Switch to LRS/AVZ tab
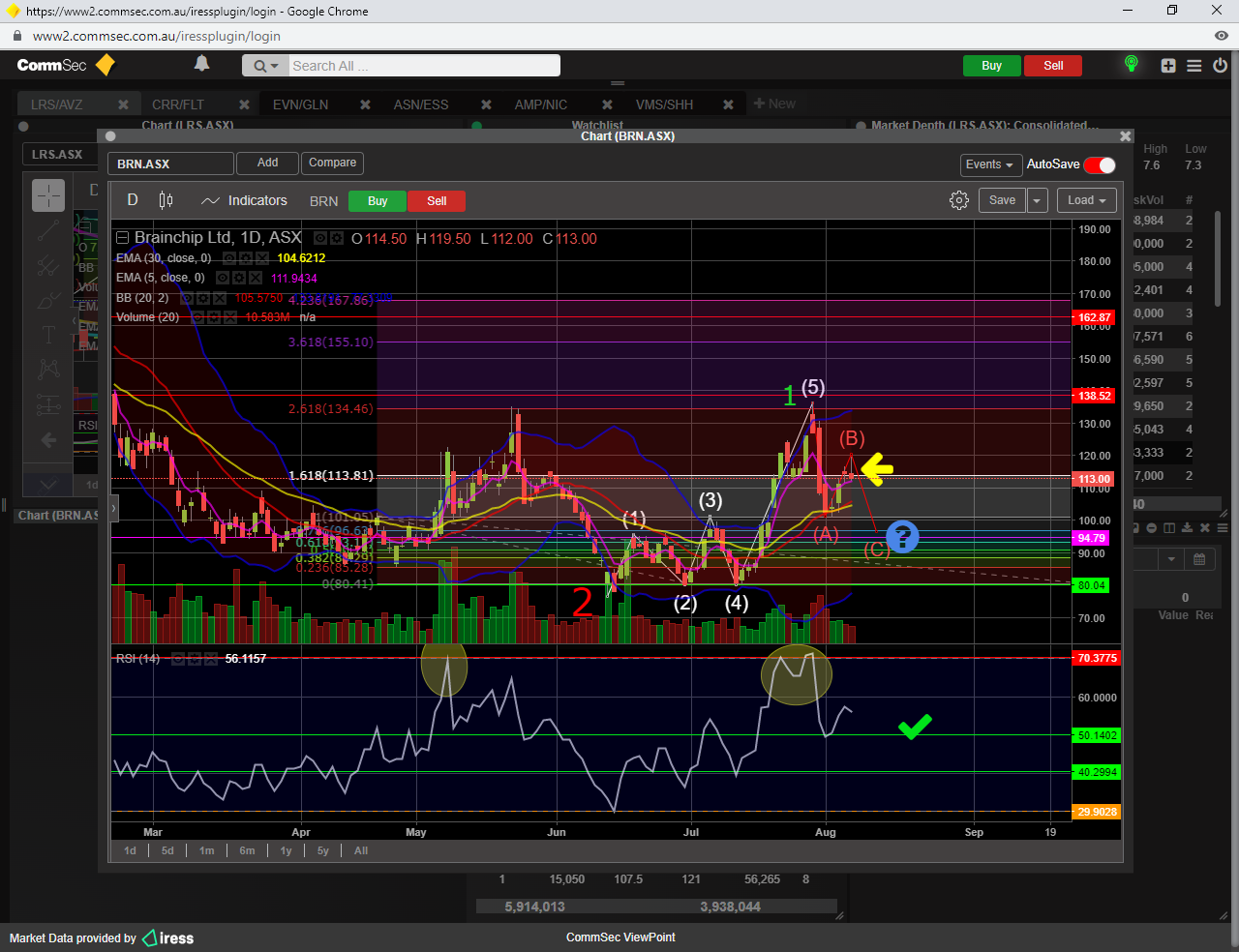 57,104
